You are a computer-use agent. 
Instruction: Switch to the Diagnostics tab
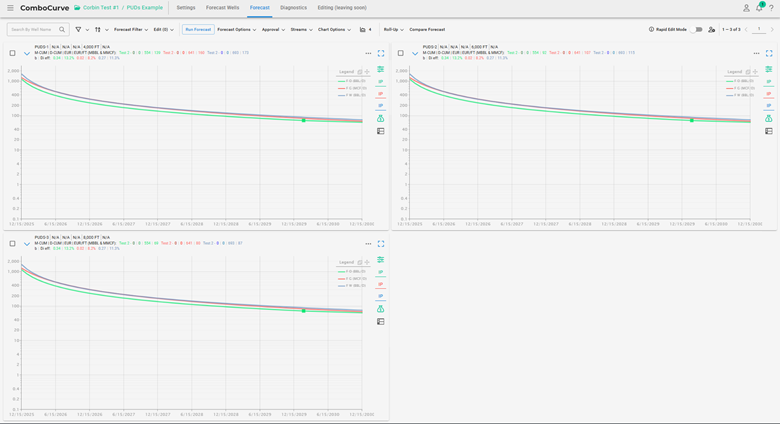(x=293, y=8)
